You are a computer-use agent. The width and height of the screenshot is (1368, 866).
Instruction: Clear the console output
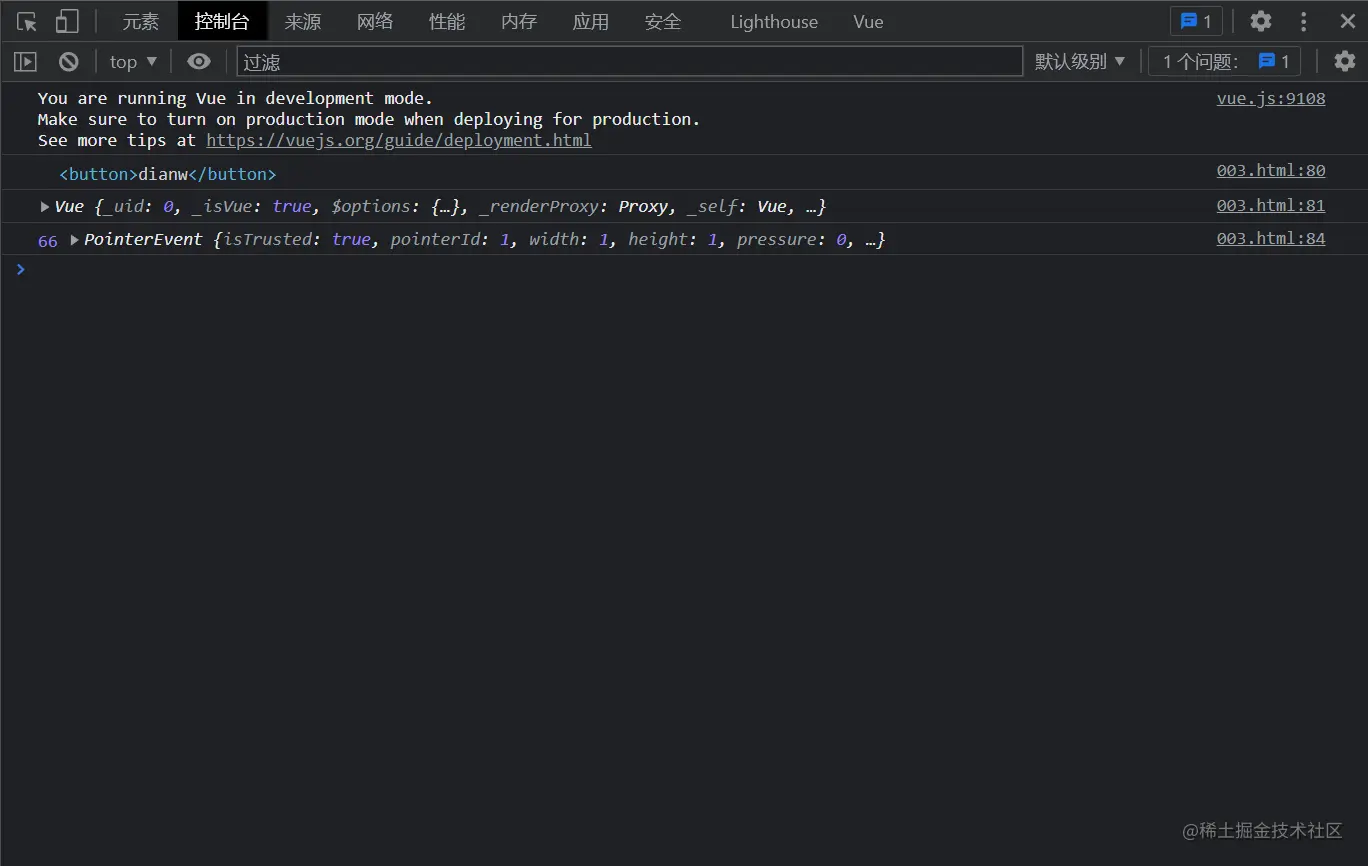click(x=68, y=61)
